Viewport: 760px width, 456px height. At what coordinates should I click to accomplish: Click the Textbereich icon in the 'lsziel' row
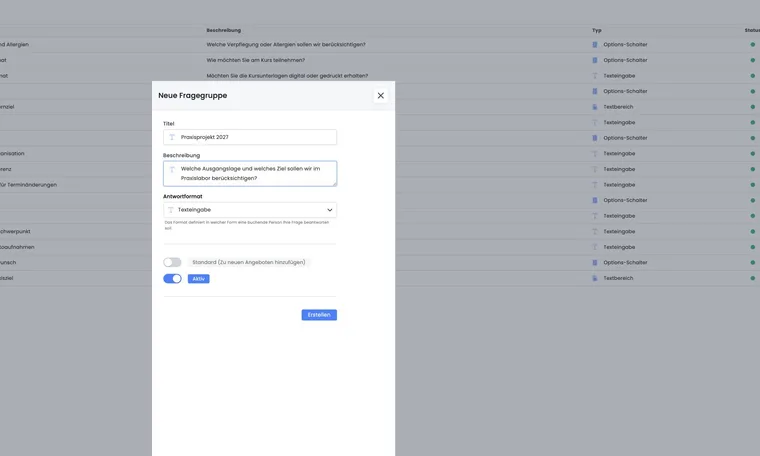point(595,278)
